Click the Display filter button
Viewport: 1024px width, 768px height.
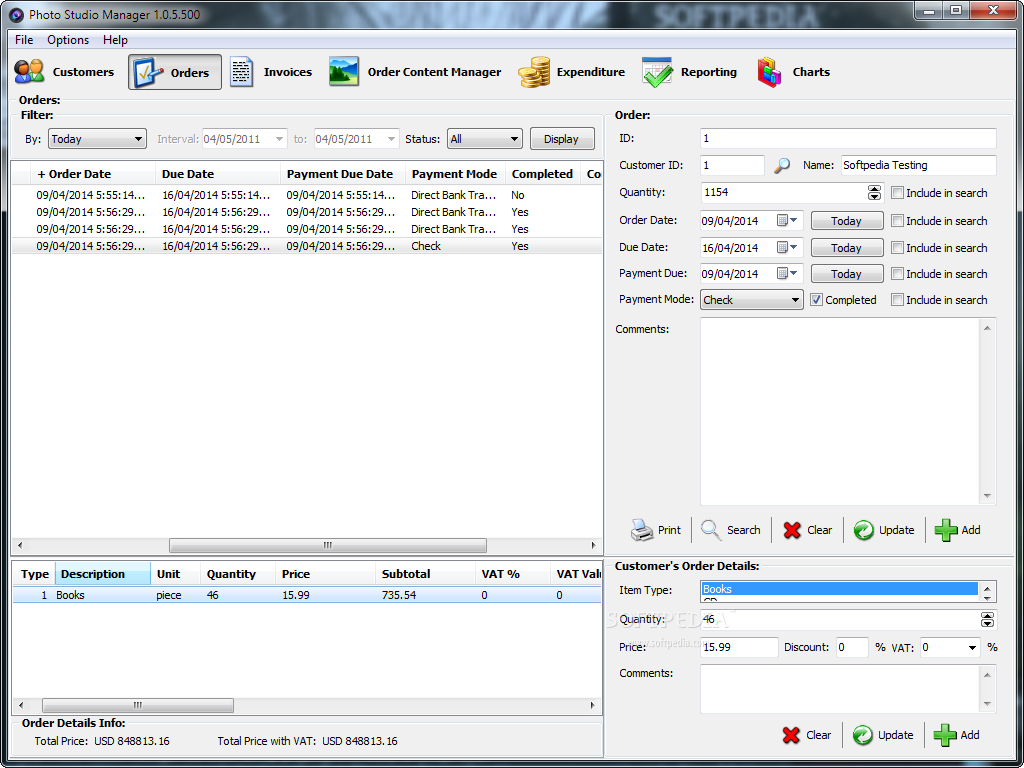coord(562,138)
